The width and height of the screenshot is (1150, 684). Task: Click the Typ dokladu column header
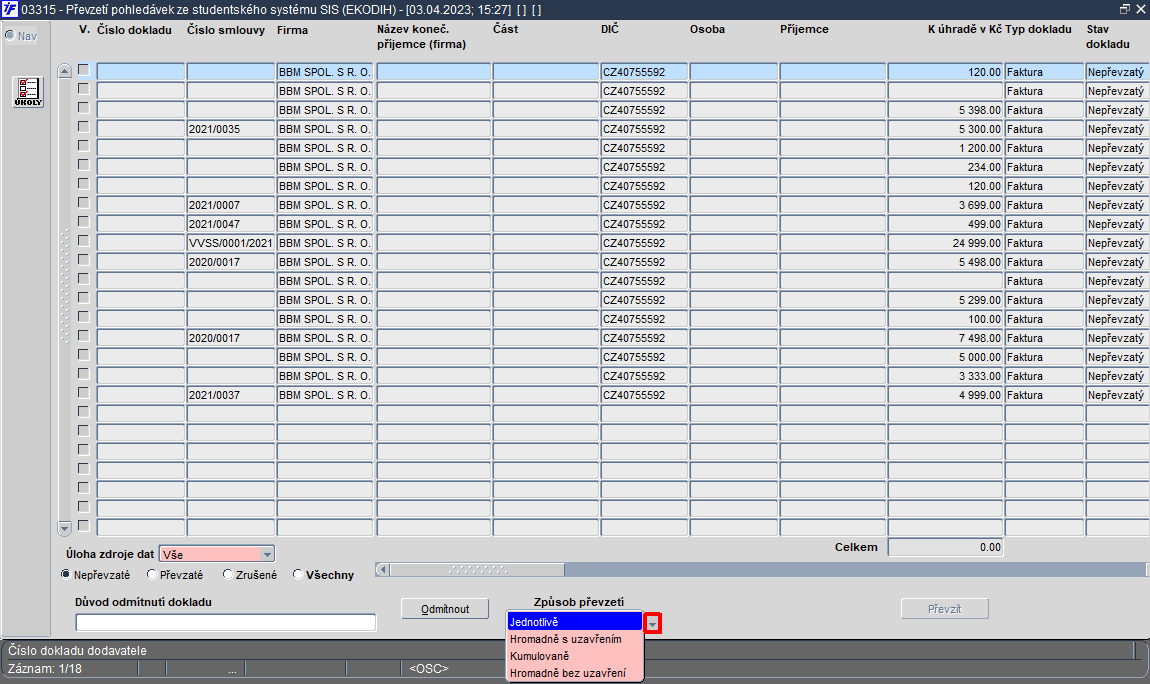[1039, 29]
